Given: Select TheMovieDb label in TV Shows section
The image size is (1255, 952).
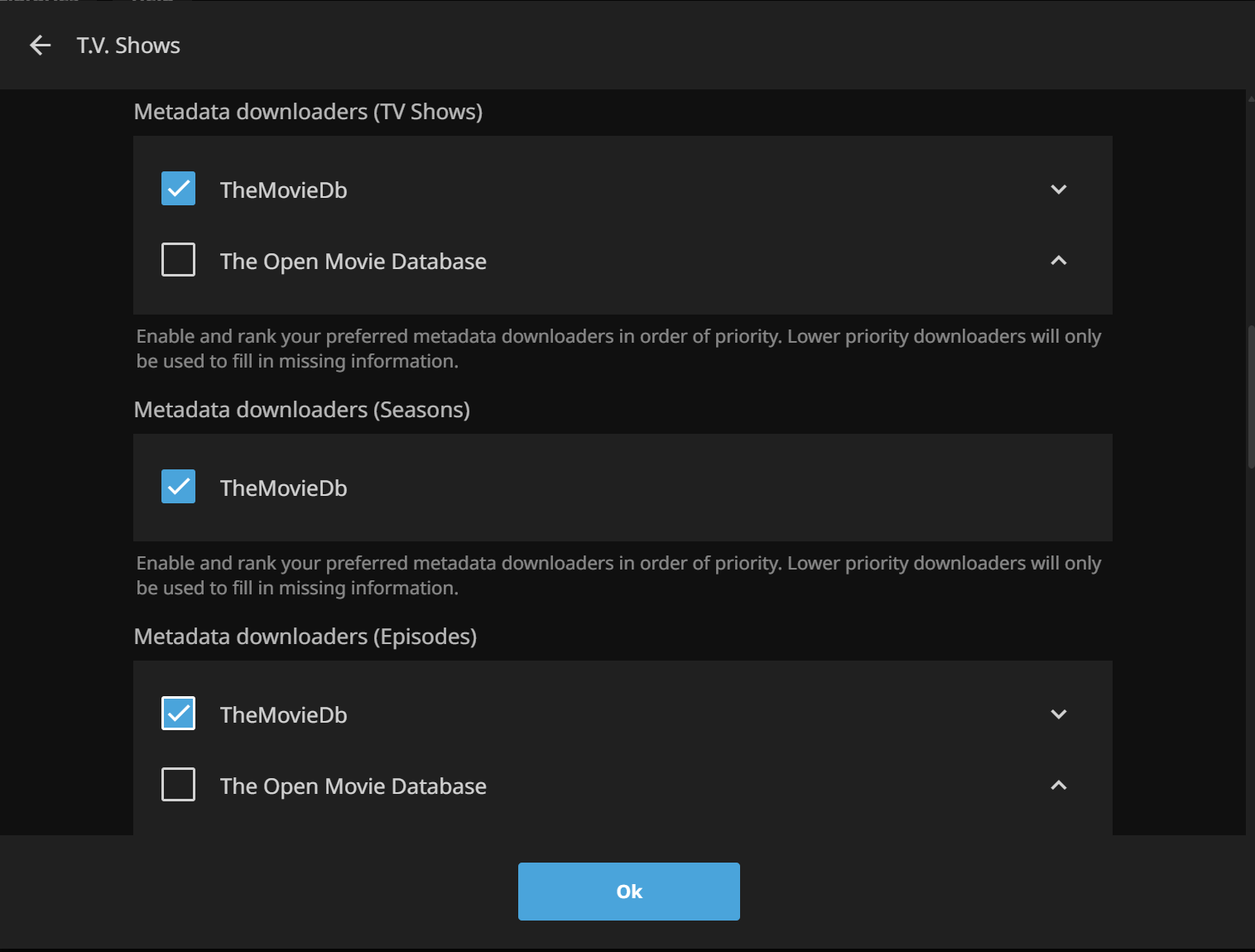Looking at the screenshot, I should [283, 190].
